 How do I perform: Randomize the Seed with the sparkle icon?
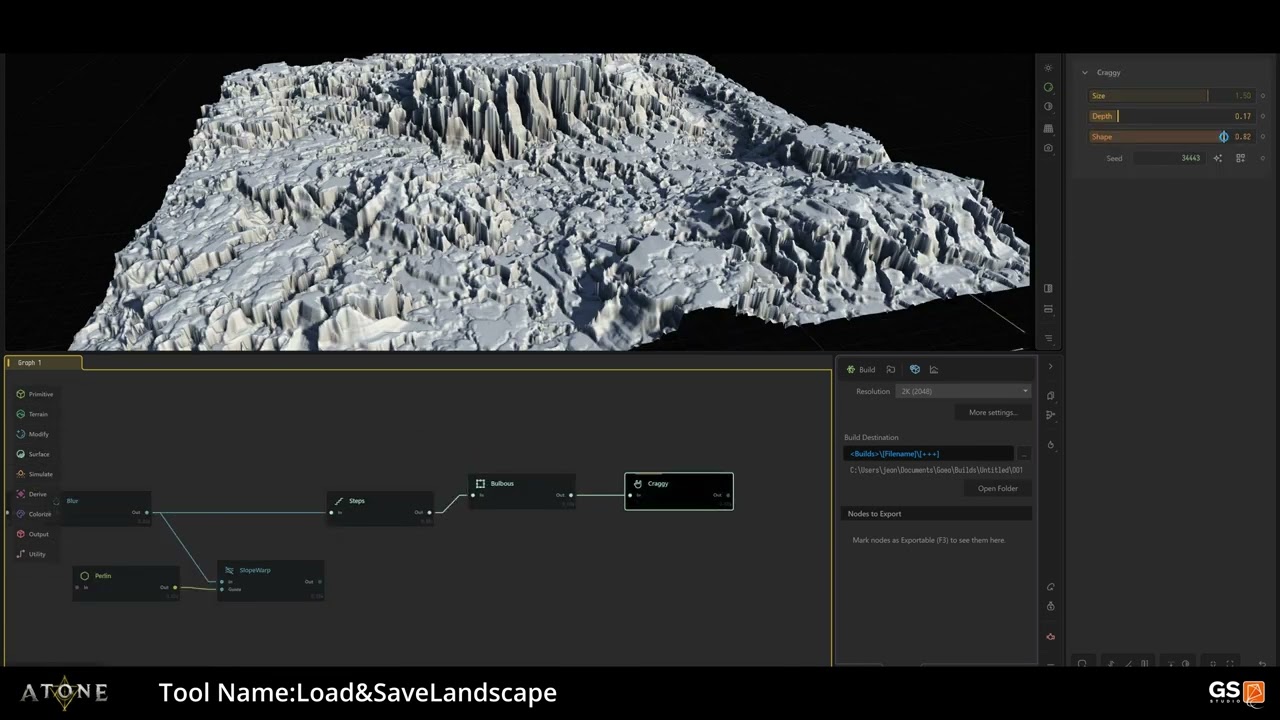(x=1218, y=158)
